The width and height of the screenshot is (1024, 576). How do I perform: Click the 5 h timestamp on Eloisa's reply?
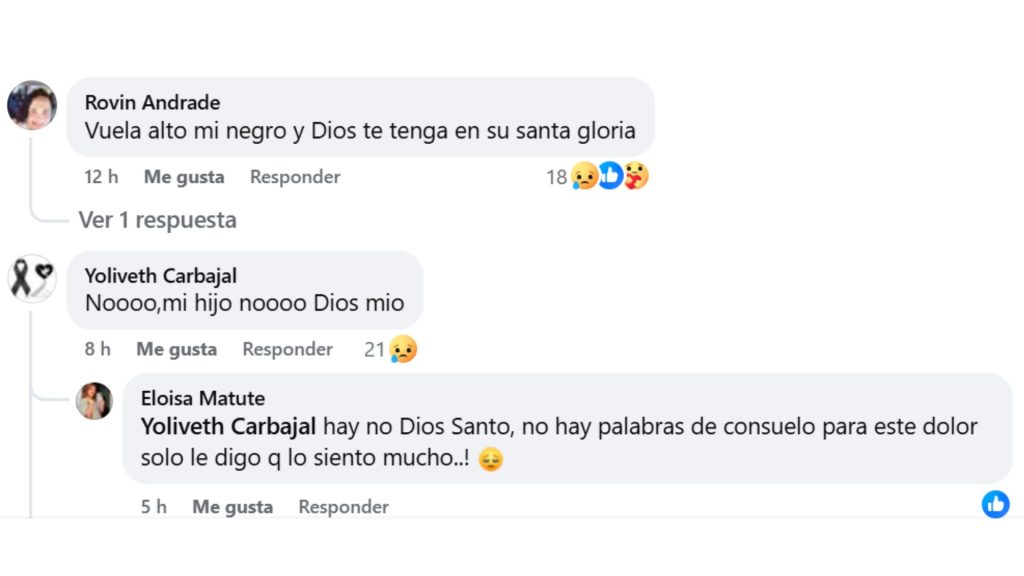[x=153, y=506]
